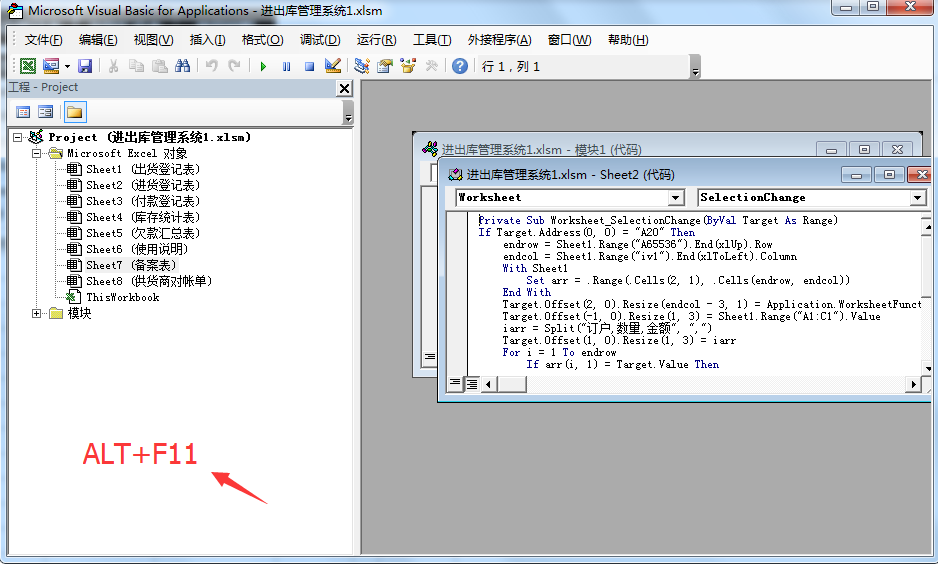Screen dimensions: 938x564
Task: Click the Insert UserForm toolbar icon
Action: (51, 66)
